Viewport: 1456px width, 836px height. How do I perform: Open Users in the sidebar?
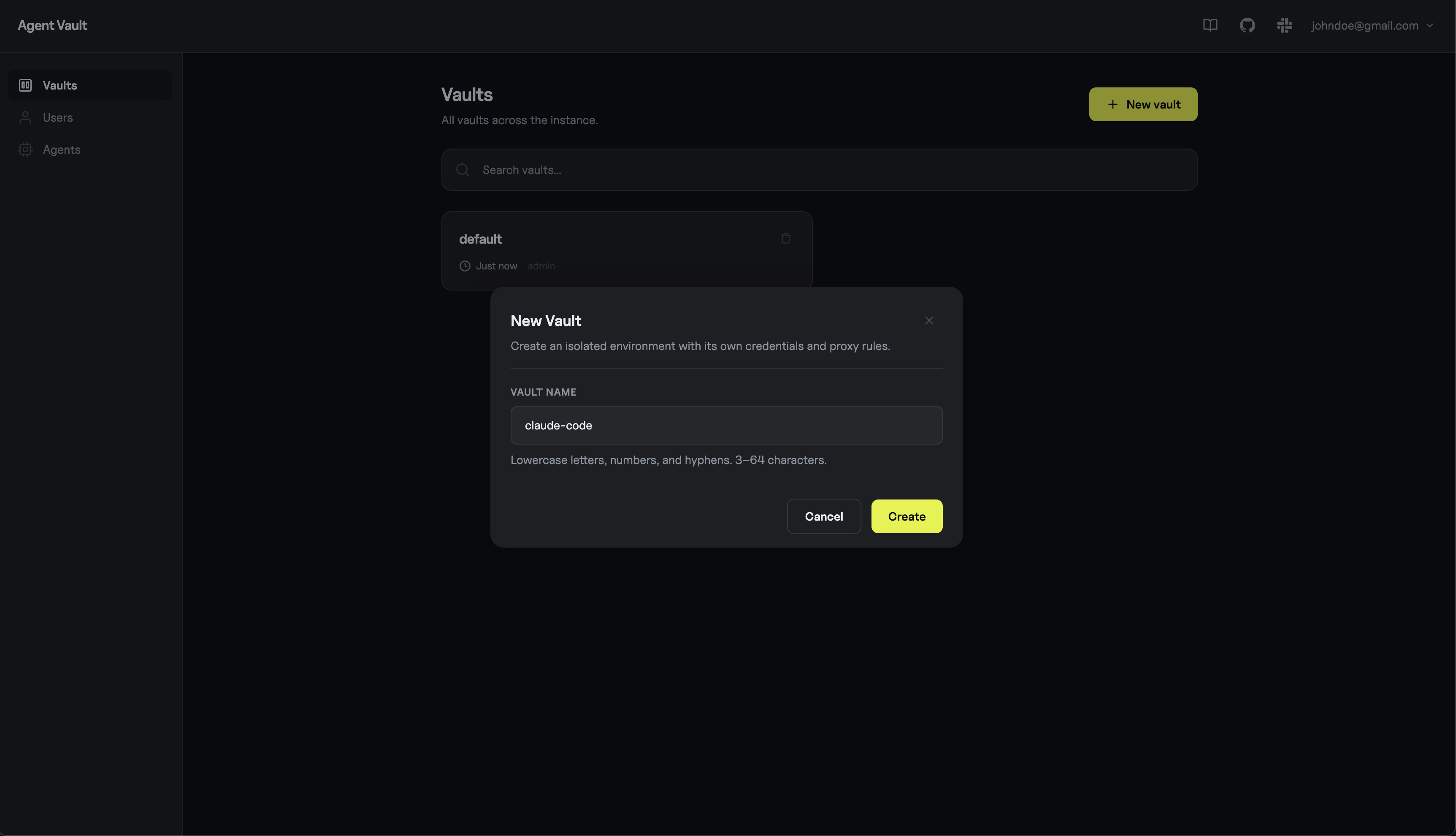(x=89, y=117)
